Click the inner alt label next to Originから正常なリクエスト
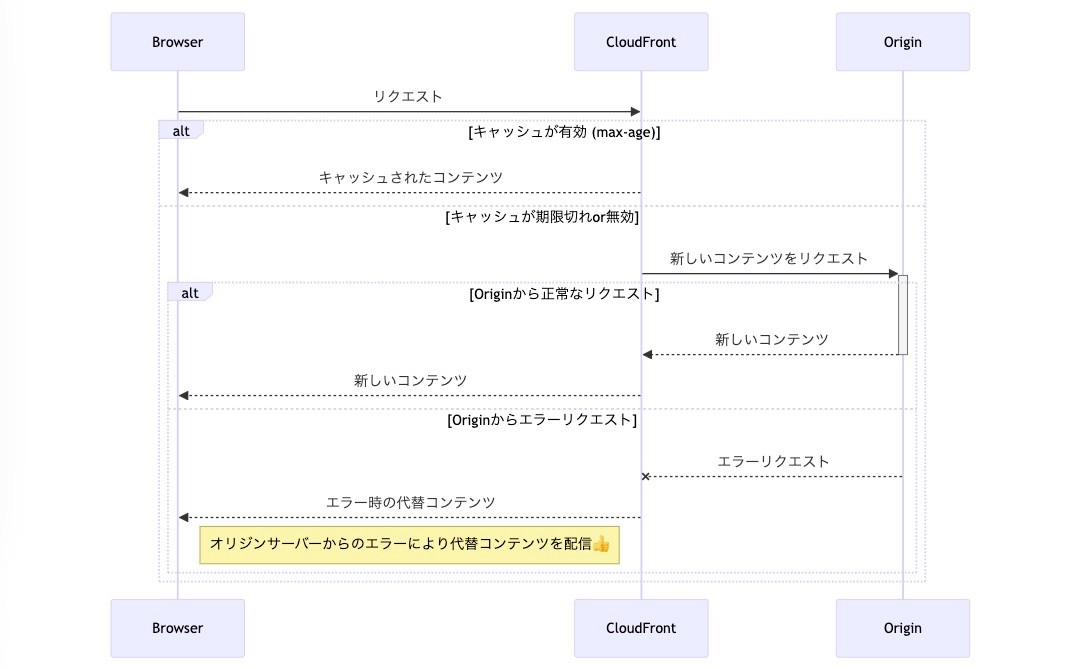The image size is (1083, 669). [190, 292]
